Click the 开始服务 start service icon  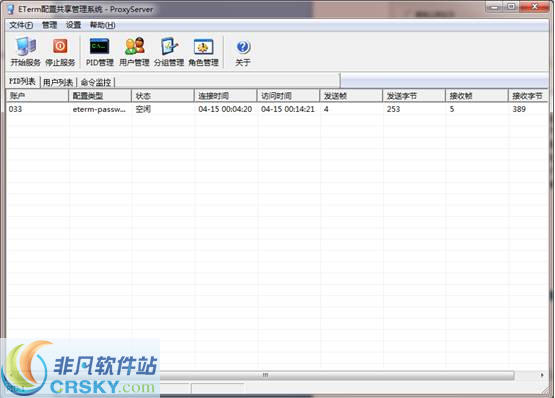point(25,52)
